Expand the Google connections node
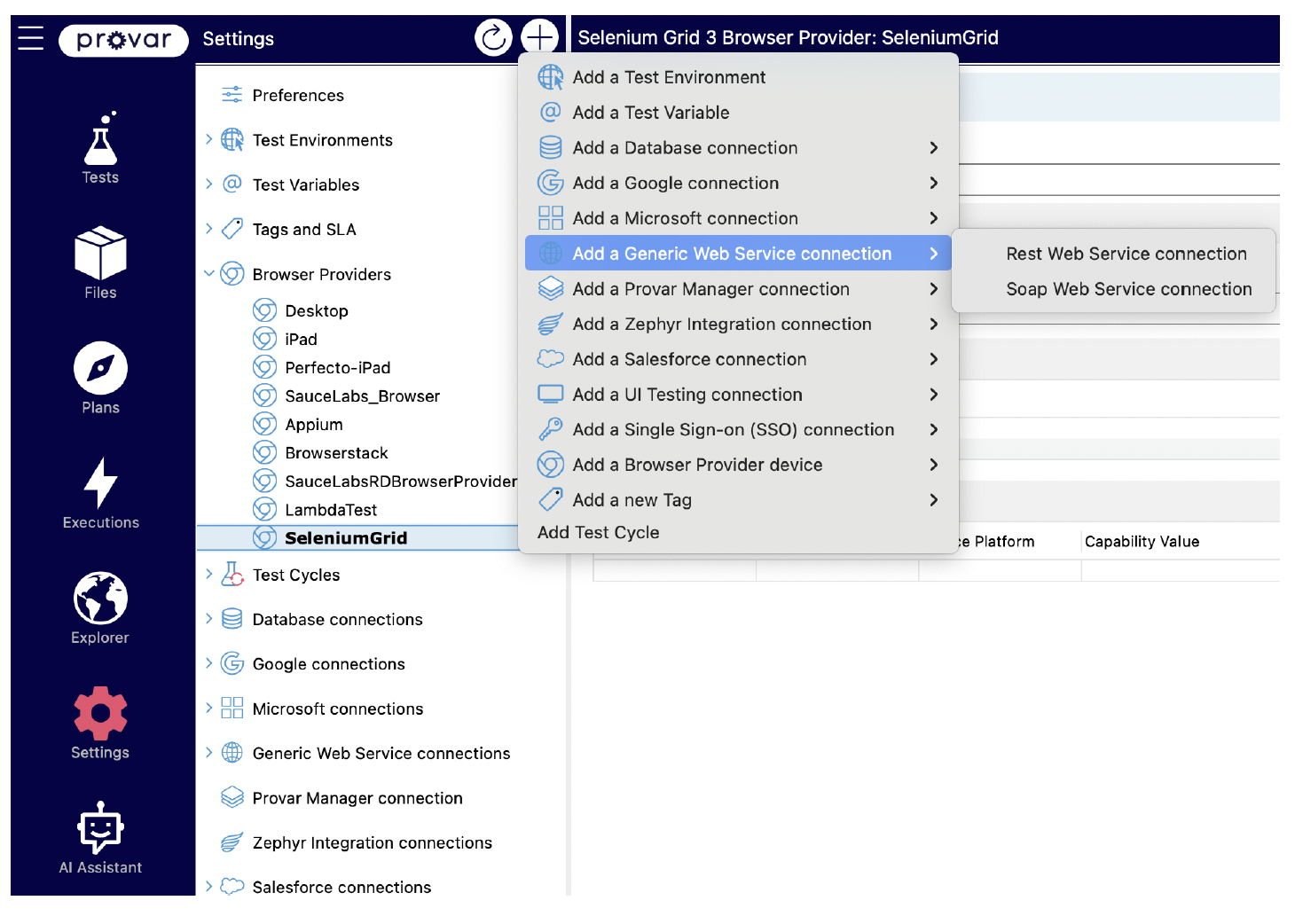The width and height of the screenshot is (1295, 924). pyautogui.click(x=209, y=662)
